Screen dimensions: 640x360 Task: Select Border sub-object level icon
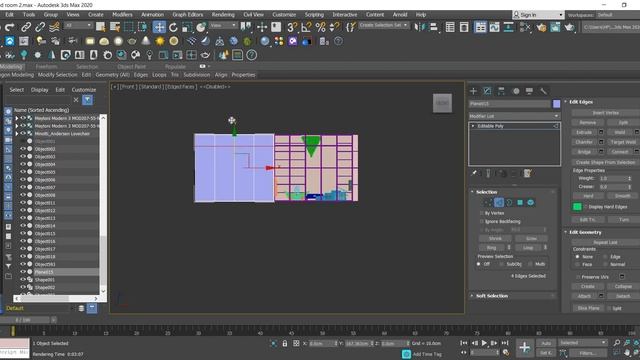[x=509, y=202]
